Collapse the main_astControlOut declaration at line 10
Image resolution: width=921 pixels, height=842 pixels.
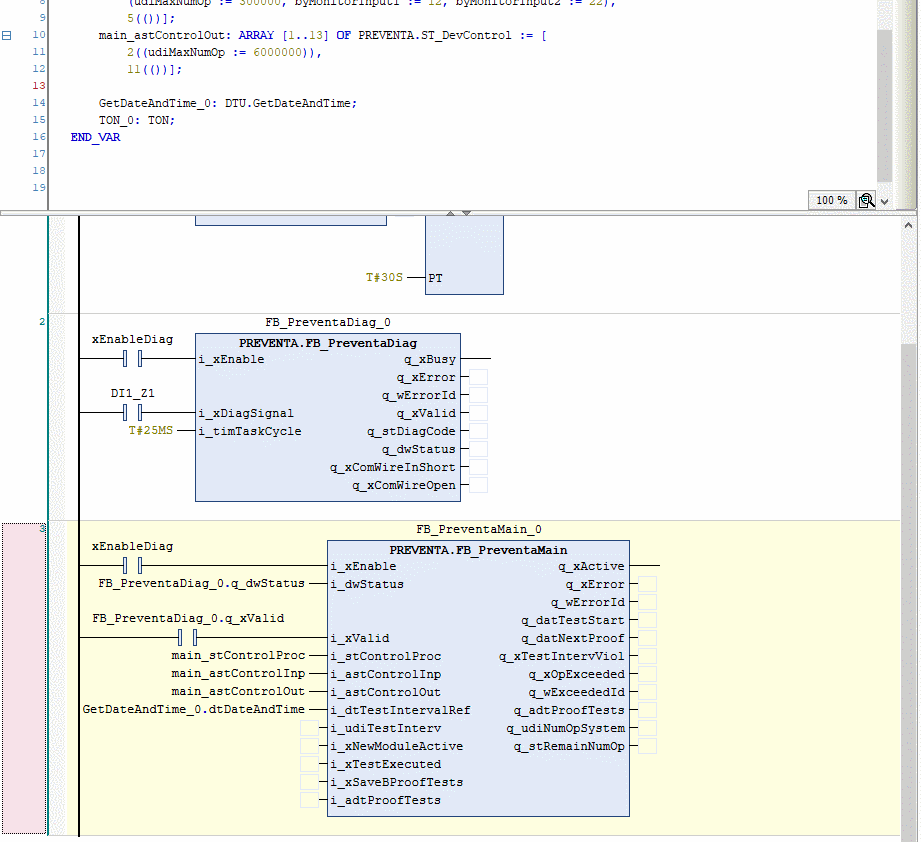[7, 35]
